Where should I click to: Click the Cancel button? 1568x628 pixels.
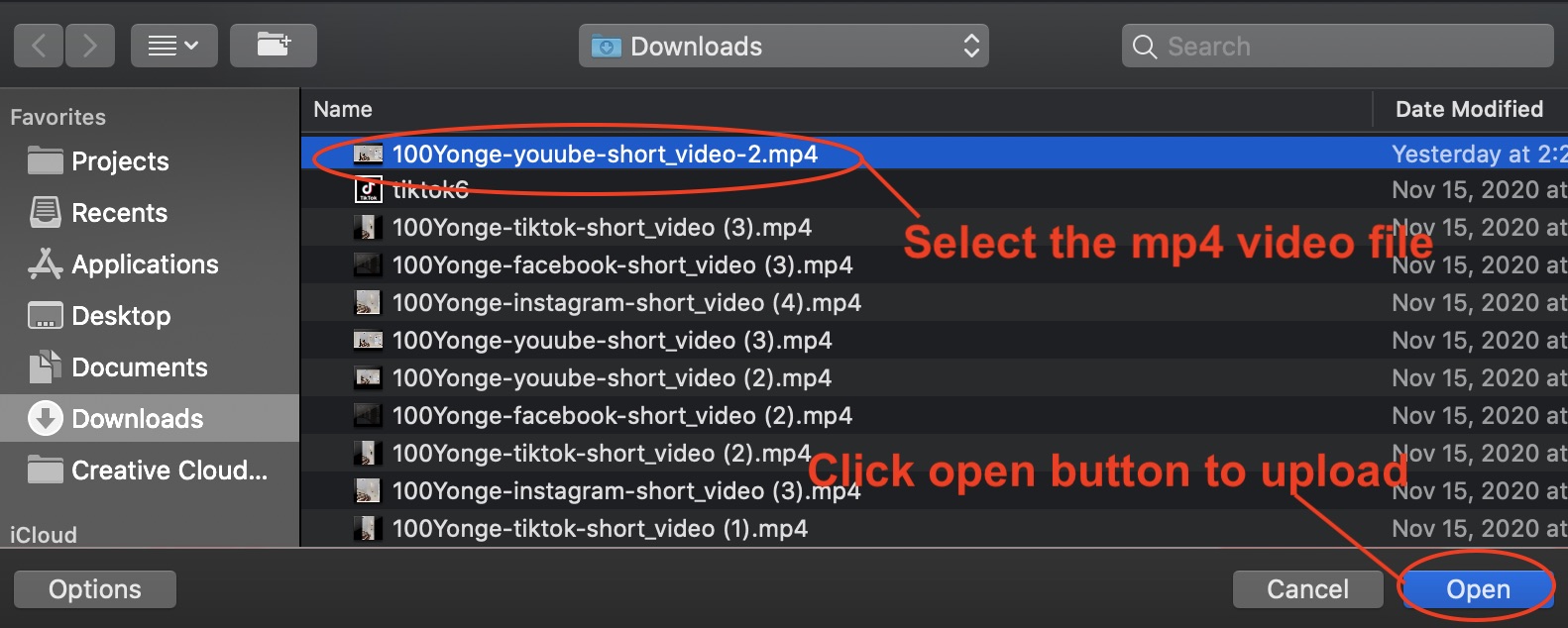pyautogui.click(x=1307, y=589)
